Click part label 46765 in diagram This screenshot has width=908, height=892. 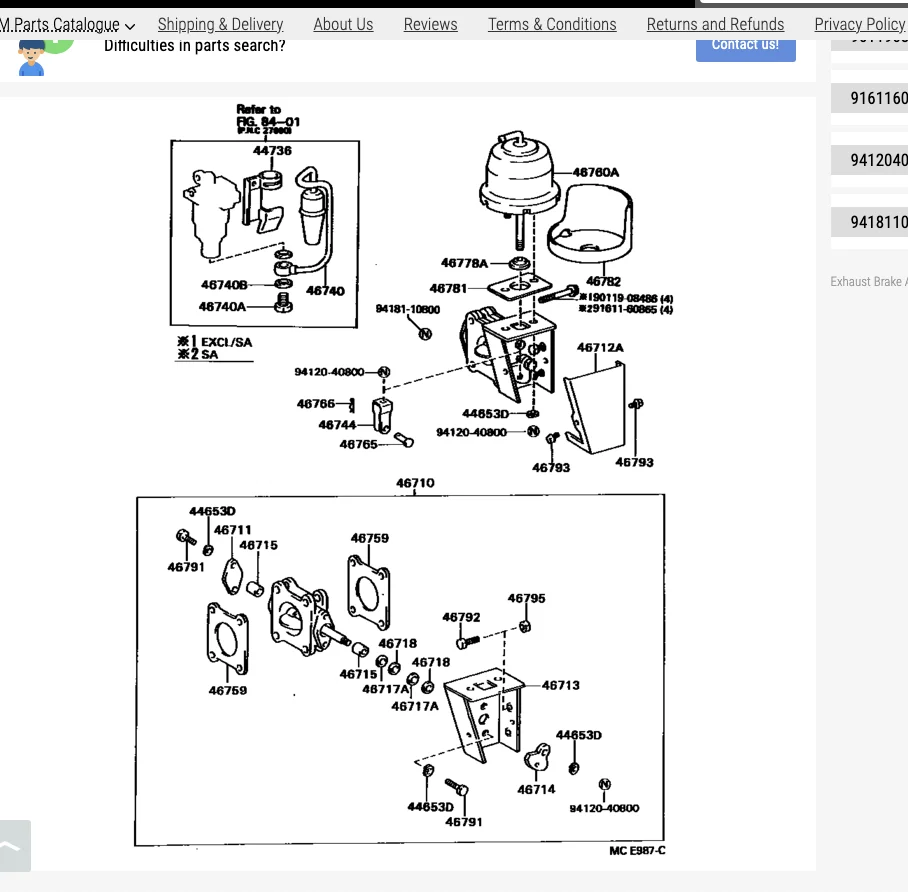(358, 445)
